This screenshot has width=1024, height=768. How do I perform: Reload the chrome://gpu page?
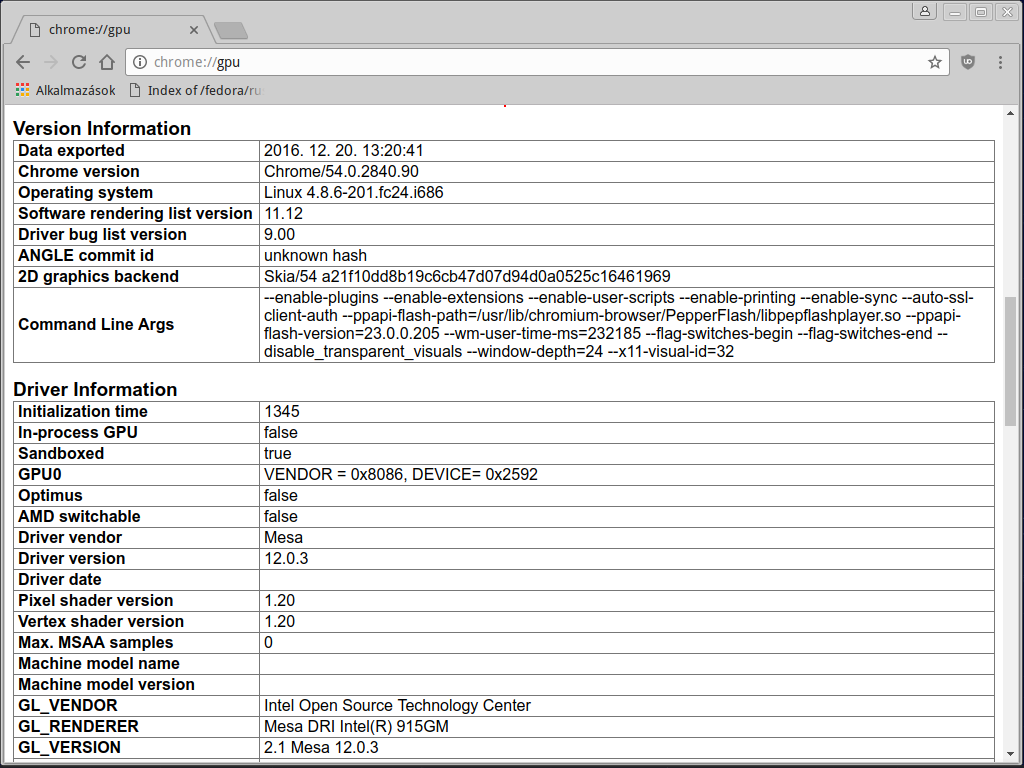79,62
